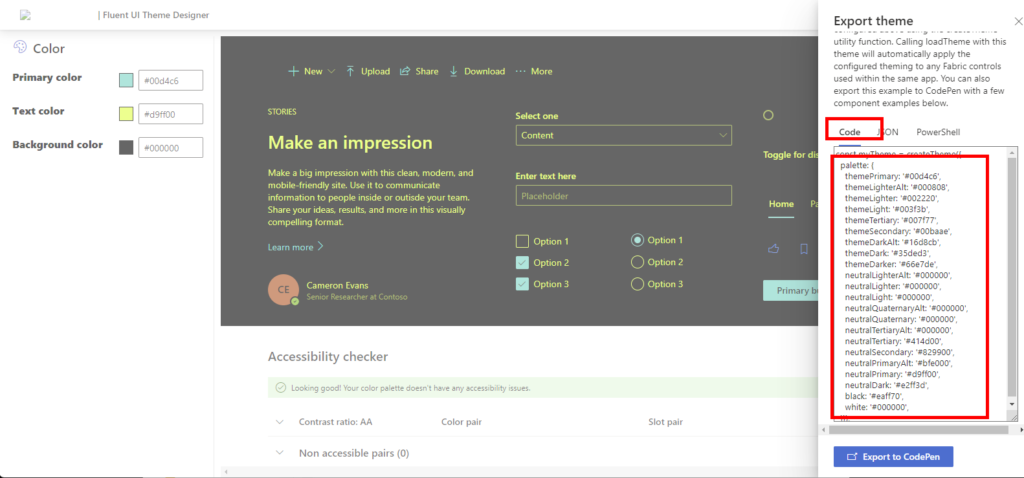
Task: Click the Color pair column header
Action: pos(462,422)
